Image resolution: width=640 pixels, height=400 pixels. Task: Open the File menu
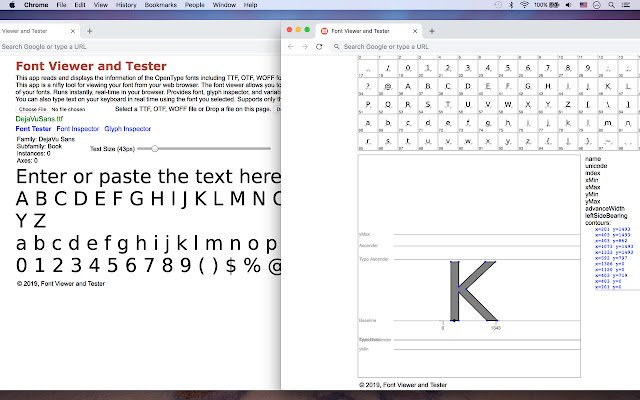[61, 5]
